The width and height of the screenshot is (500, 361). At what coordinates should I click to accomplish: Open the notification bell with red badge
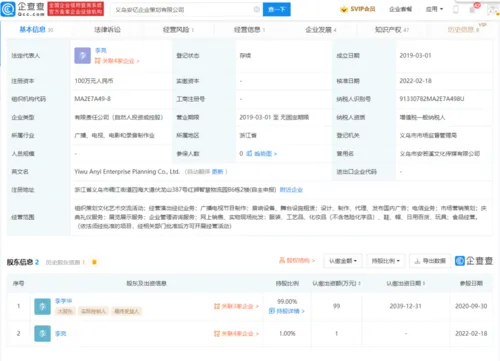click(473, 9)
